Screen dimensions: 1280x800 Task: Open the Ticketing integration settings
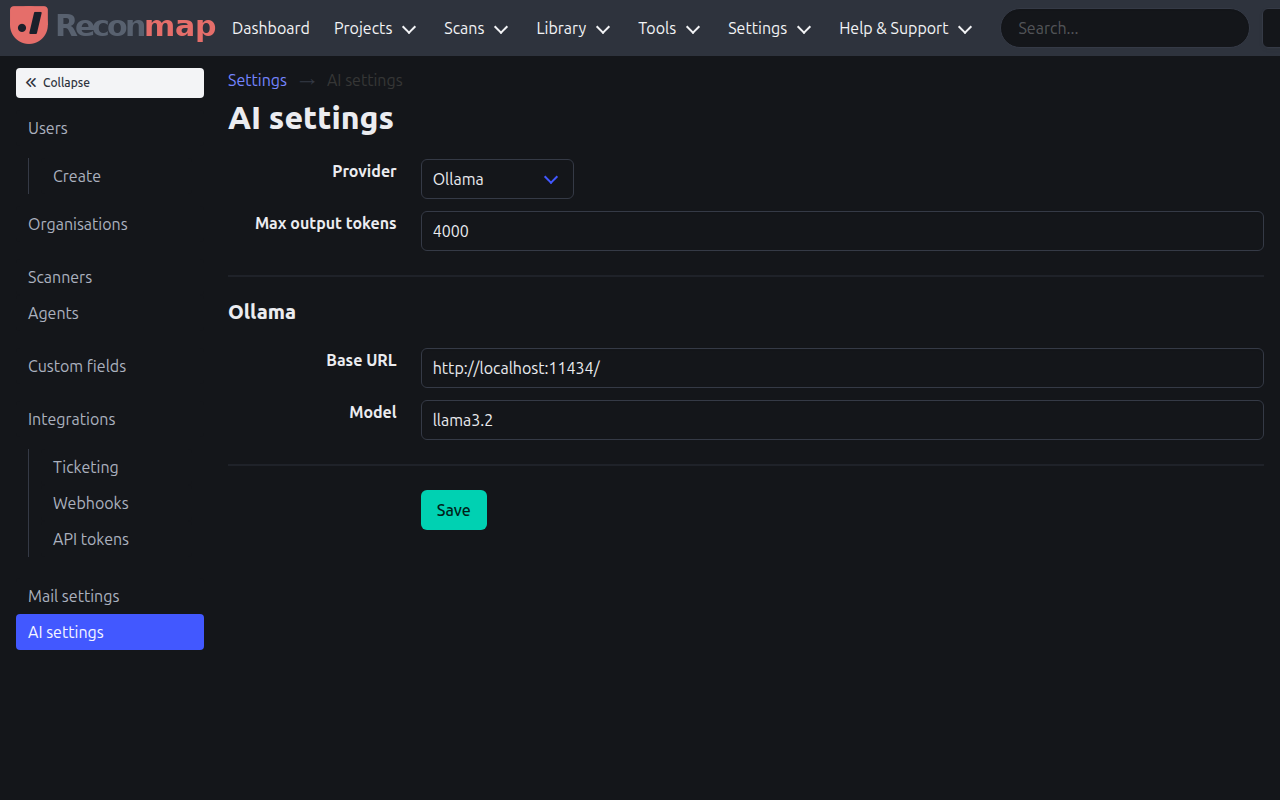tap(85, 467)
